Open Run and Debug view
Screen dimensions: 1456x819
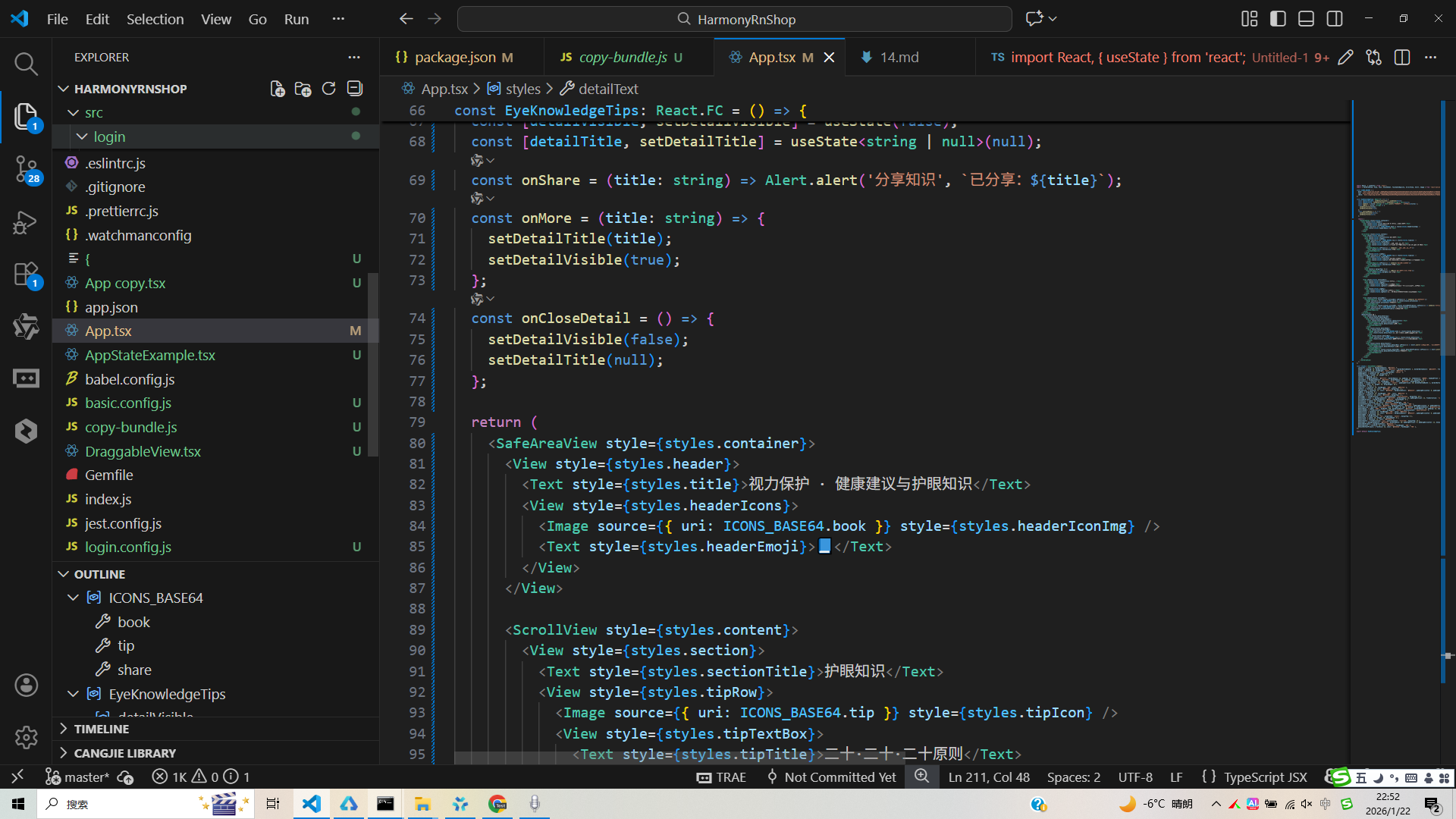pyautogui.click(x=26, y=222)
